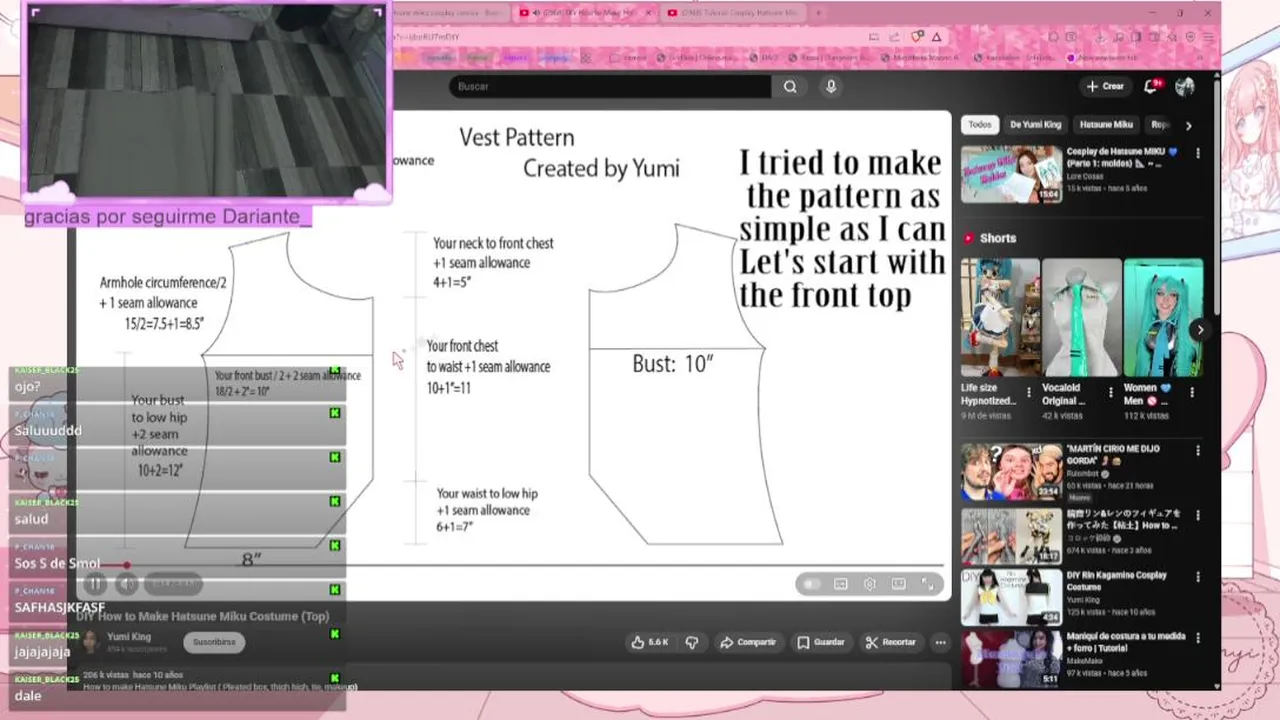Select the Hatsune Miku filter chip
The width and height of the screenshot is (1280, 720).
[x=1106, y=125]
